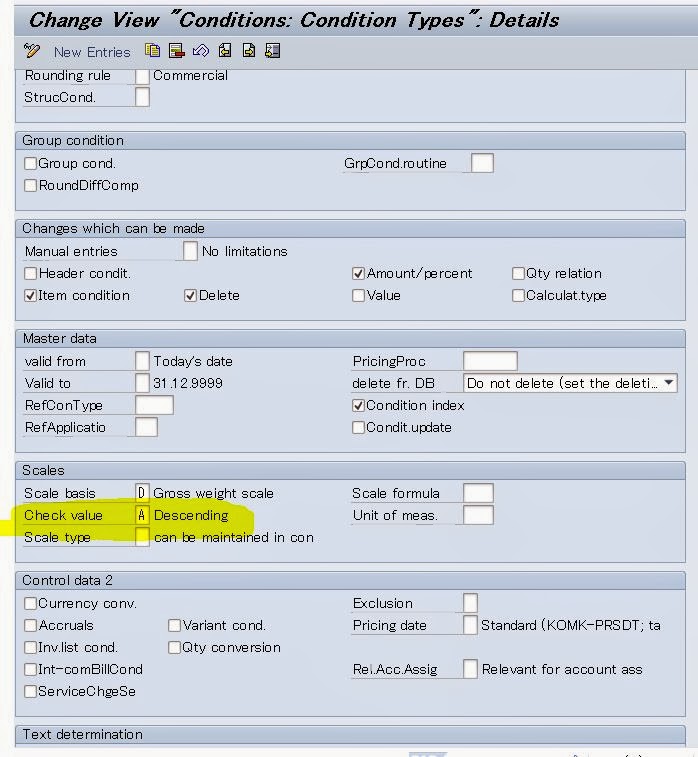
Task: Click the Exclusion input field
Action: [x=470, y=603]
